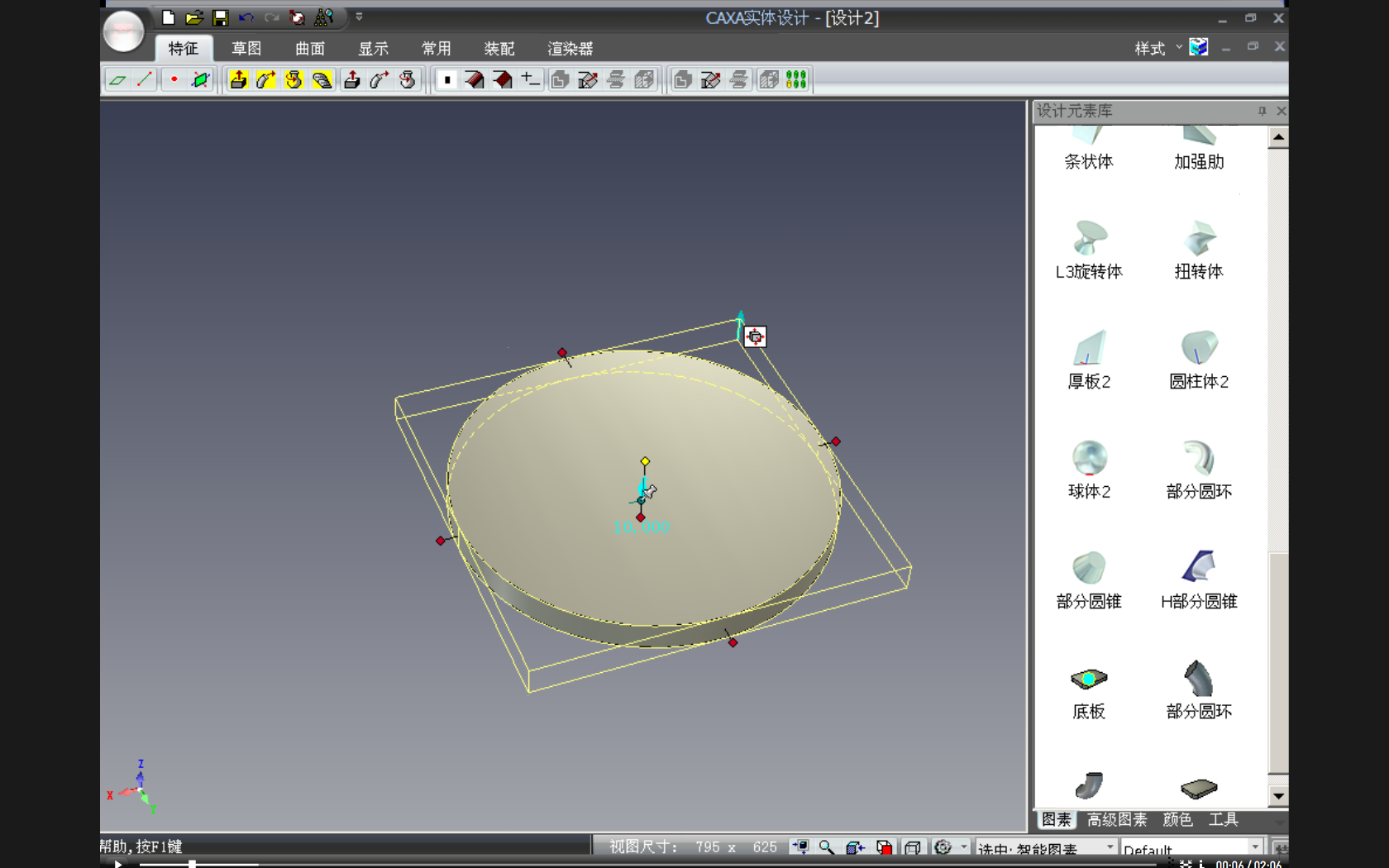The image size is (1389, 868).
Task: Select the 3D curve drawing tool
Action: [x=146, y=79]
